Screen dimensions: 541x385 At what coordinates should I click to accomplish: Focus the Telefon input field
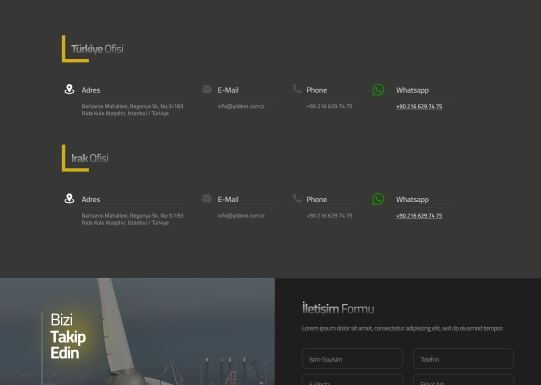pos(463,359)
